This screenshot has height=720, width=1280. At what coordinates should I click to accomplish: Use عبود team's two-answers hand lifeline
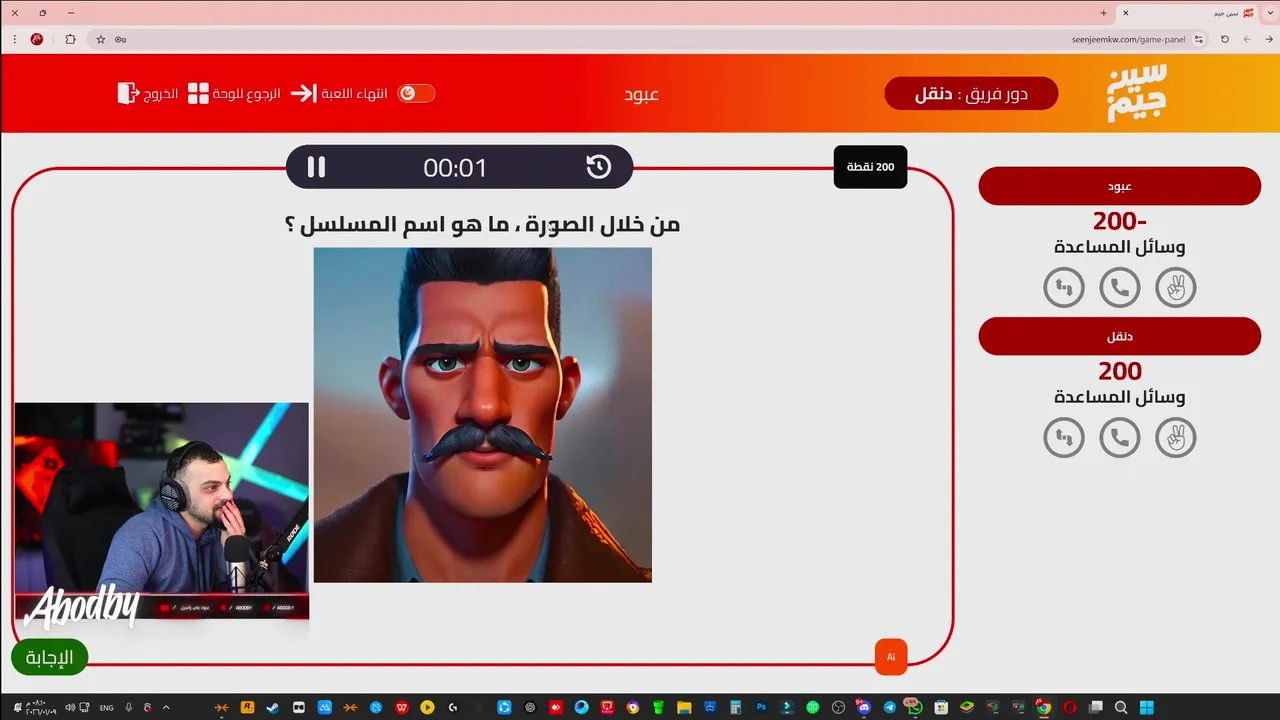(1176, 288)
